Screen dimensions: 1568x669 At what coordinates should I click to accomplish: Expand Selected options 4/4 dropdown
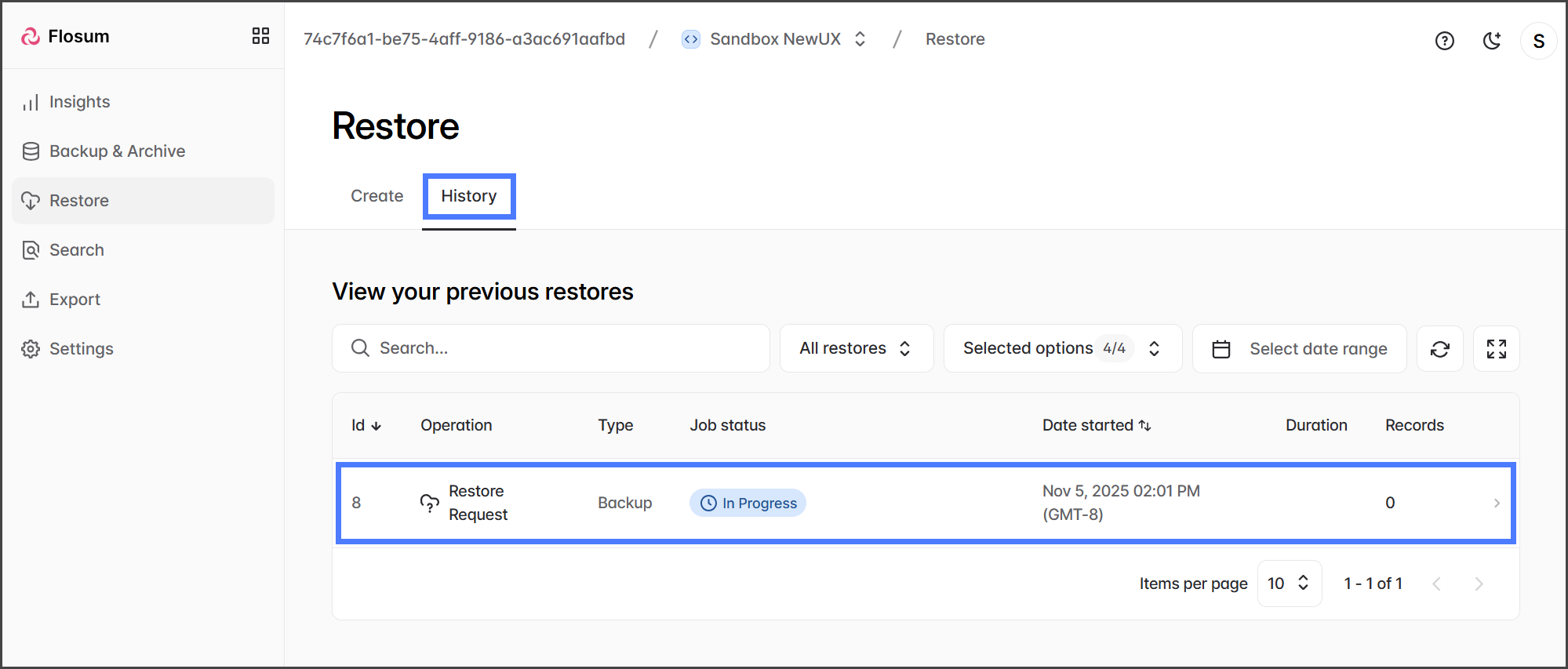click(1062, 348)
